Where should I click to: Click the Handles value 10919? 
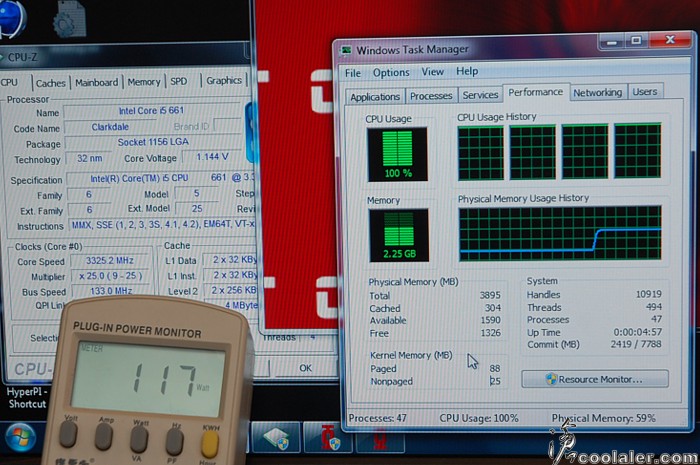649,294
